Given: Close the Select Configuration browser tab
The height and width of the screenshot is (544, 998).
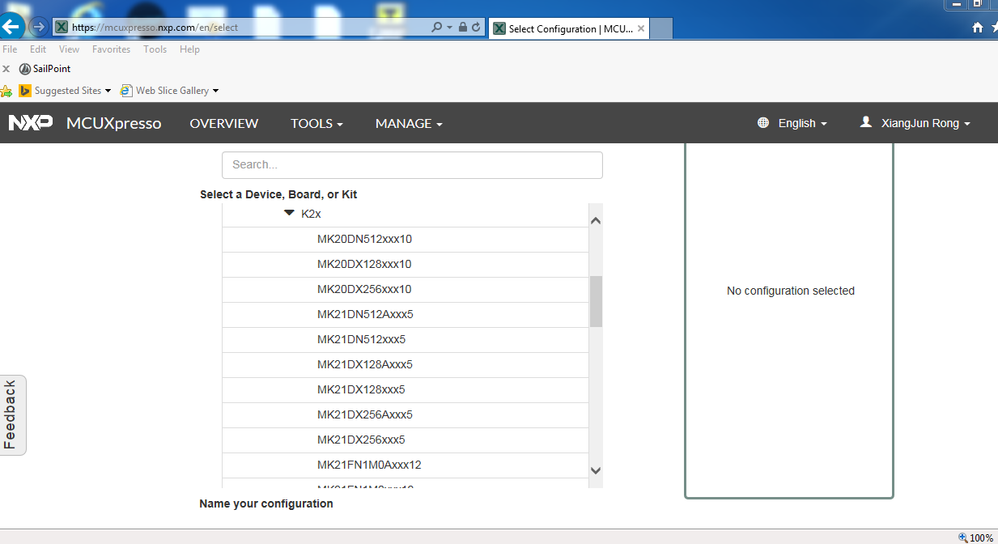Looking at the screenshot, I should 641,29.
